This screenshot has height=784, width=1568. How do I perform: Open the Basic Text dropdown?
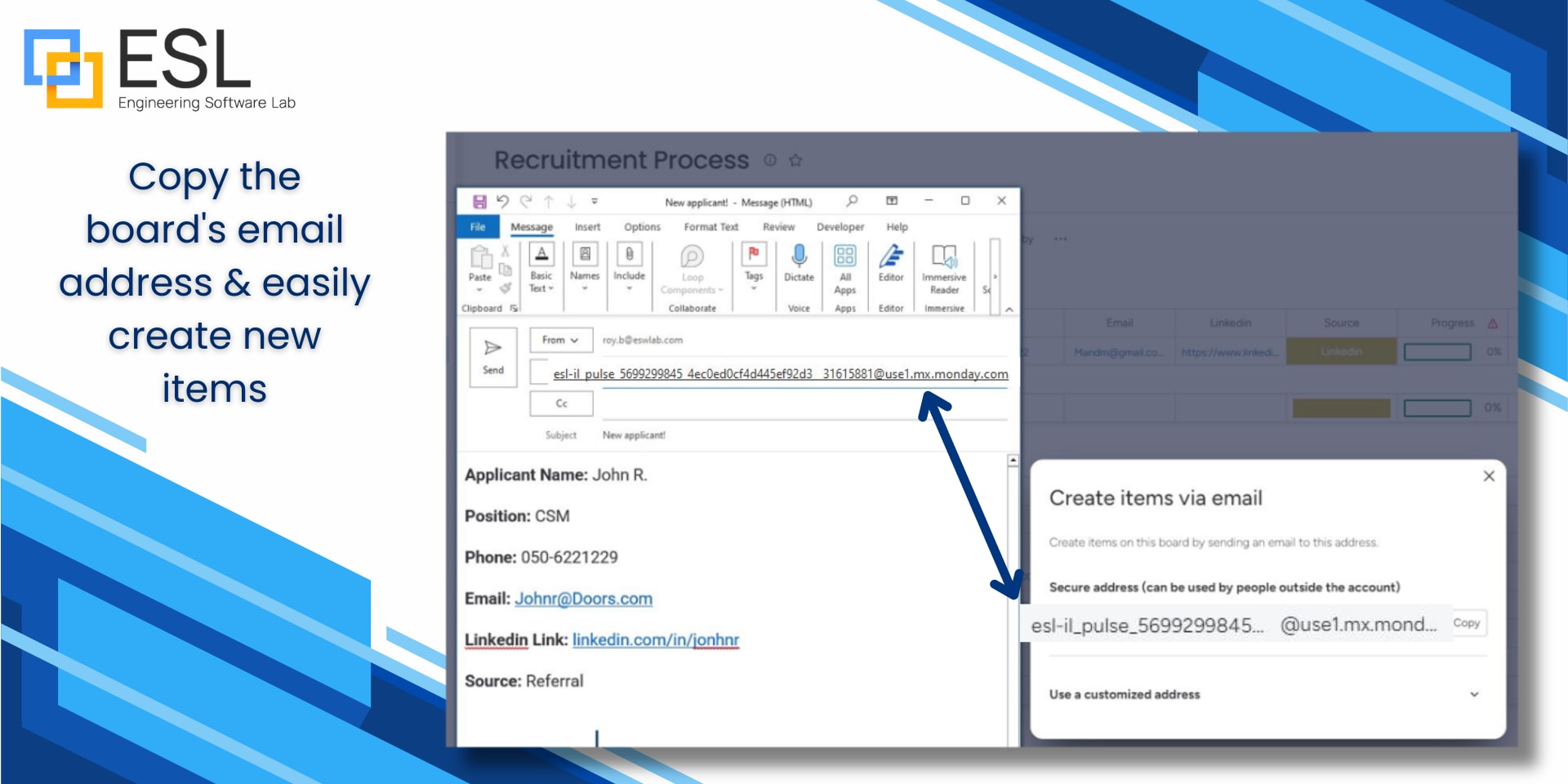[541, 268]
